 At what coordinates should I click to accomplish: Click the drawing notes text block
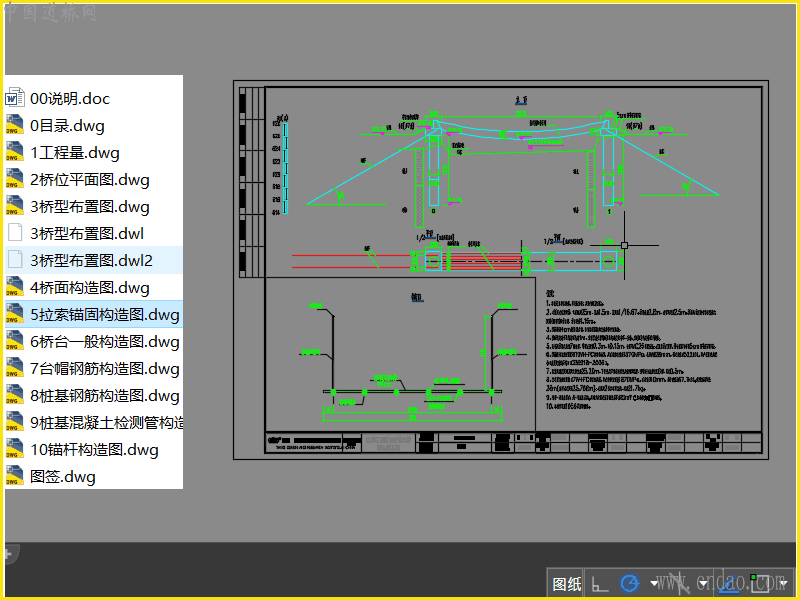pos(631,351)
